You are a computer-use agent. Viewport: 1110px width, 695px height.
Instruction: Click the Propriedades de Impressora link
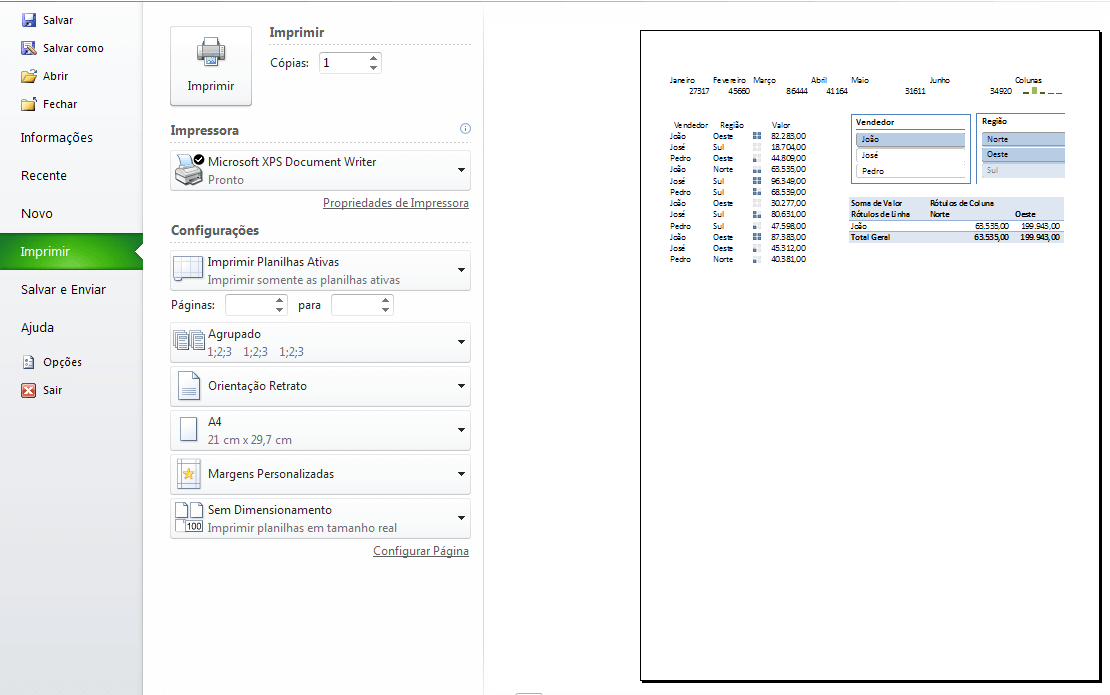[x=396, y=203]
